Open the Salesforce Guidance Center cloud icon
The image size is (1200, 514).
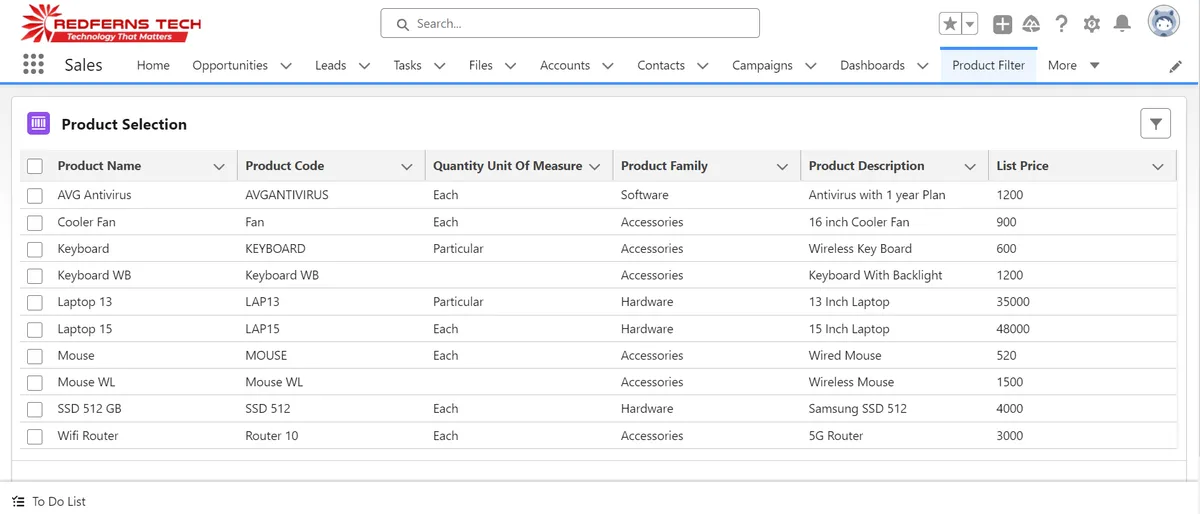pyautogui.click(x=1031, y=24)
